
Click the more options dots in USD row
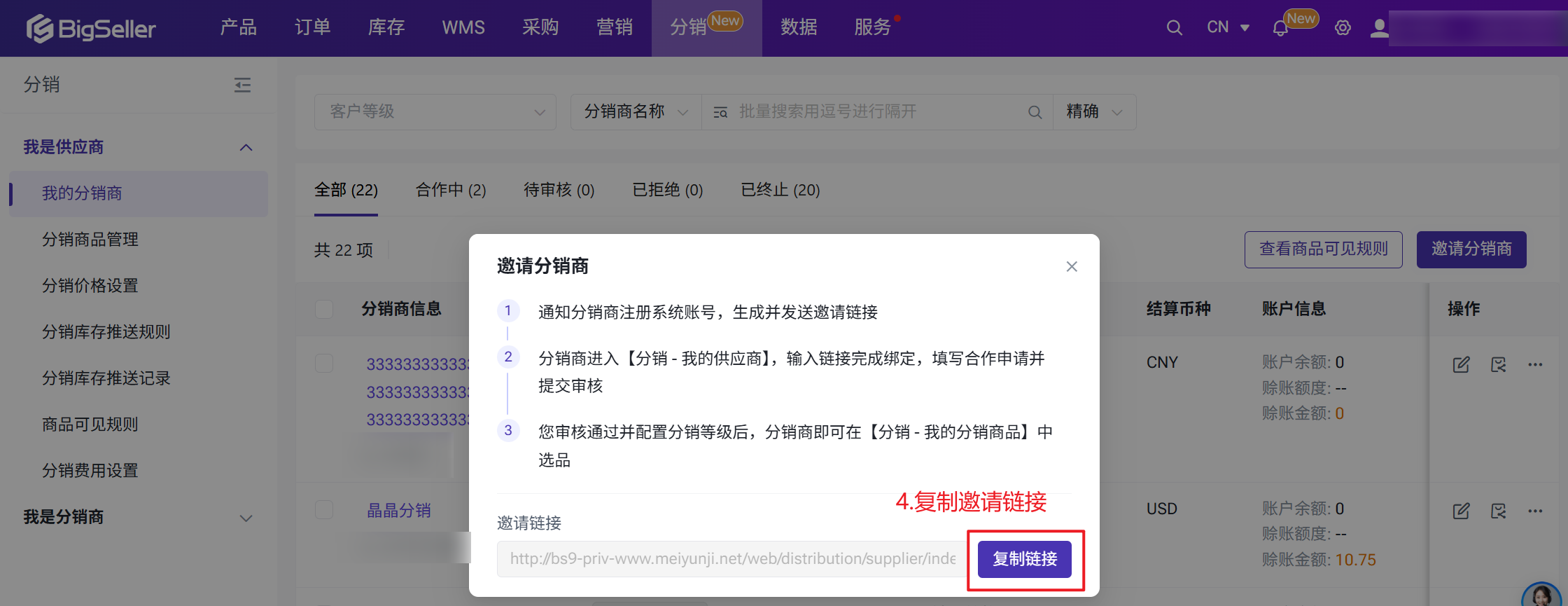click(x=1535, y=511)
